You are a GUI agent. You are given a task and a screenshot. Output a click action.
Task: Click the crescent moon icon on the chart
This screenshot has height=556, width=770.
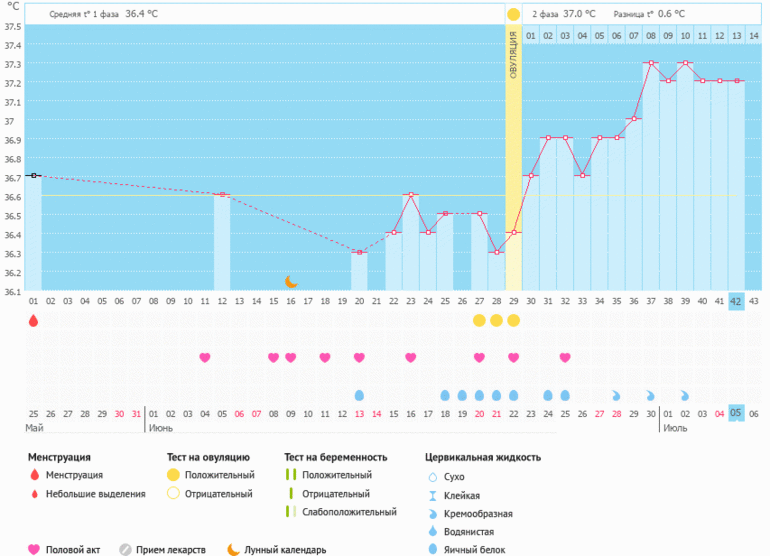(x=291, y=282)
